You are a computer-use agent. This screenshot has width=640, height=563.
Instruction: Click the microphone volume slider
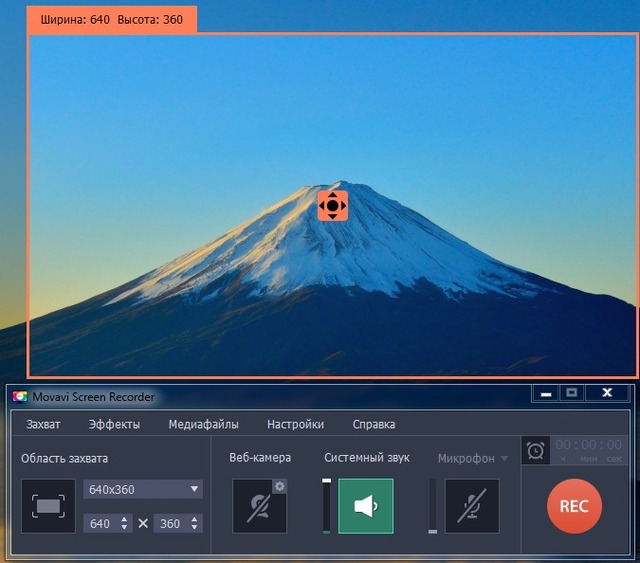(x=433, y=506)
